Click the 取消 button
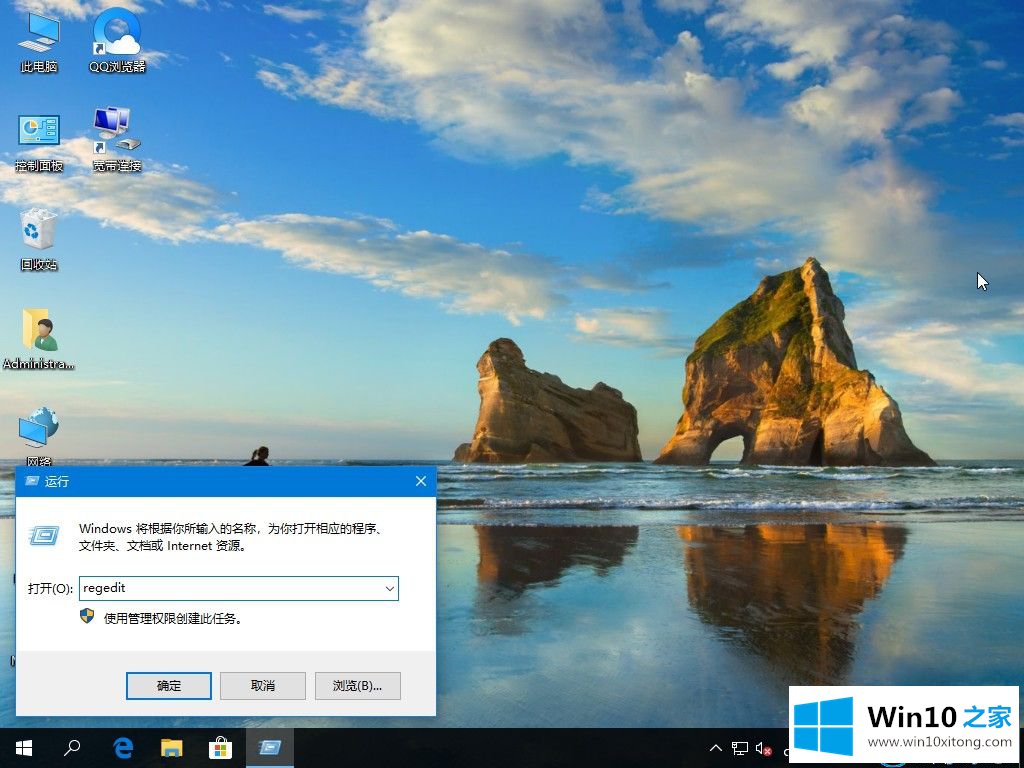The width and height of the screenshot is (1024, 768). [x=263, y=685]
